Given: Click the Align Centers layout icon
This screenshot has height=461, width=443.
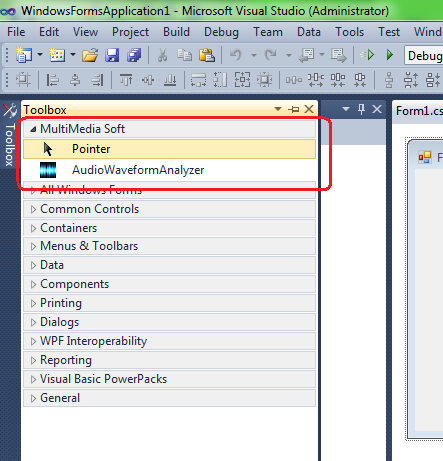Looking at the screenshot, I should (75, 80).
